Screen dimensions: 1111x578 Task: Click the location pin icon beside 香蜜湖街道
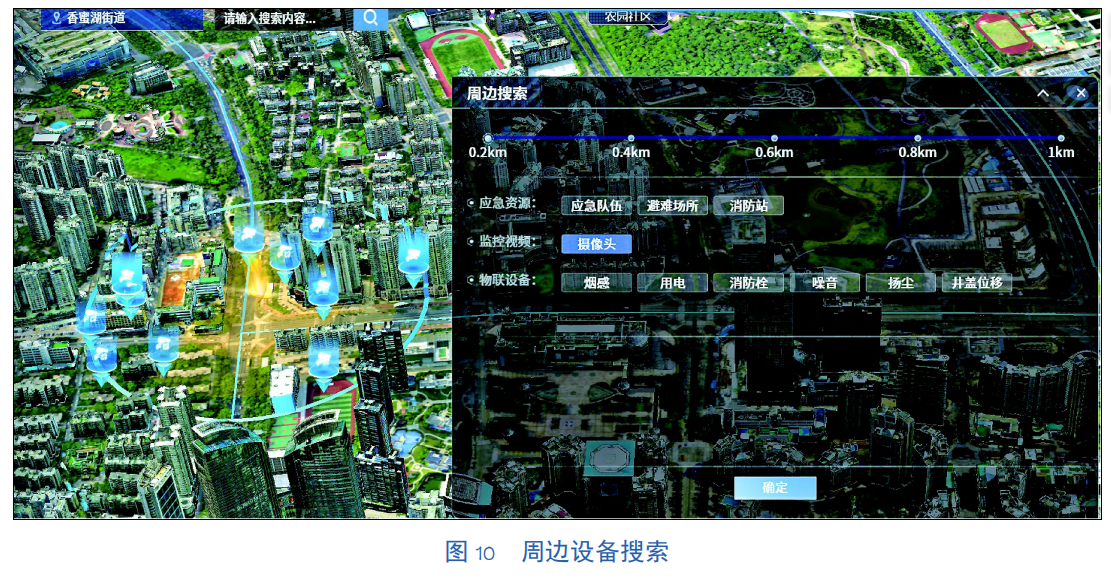(56, 18)
